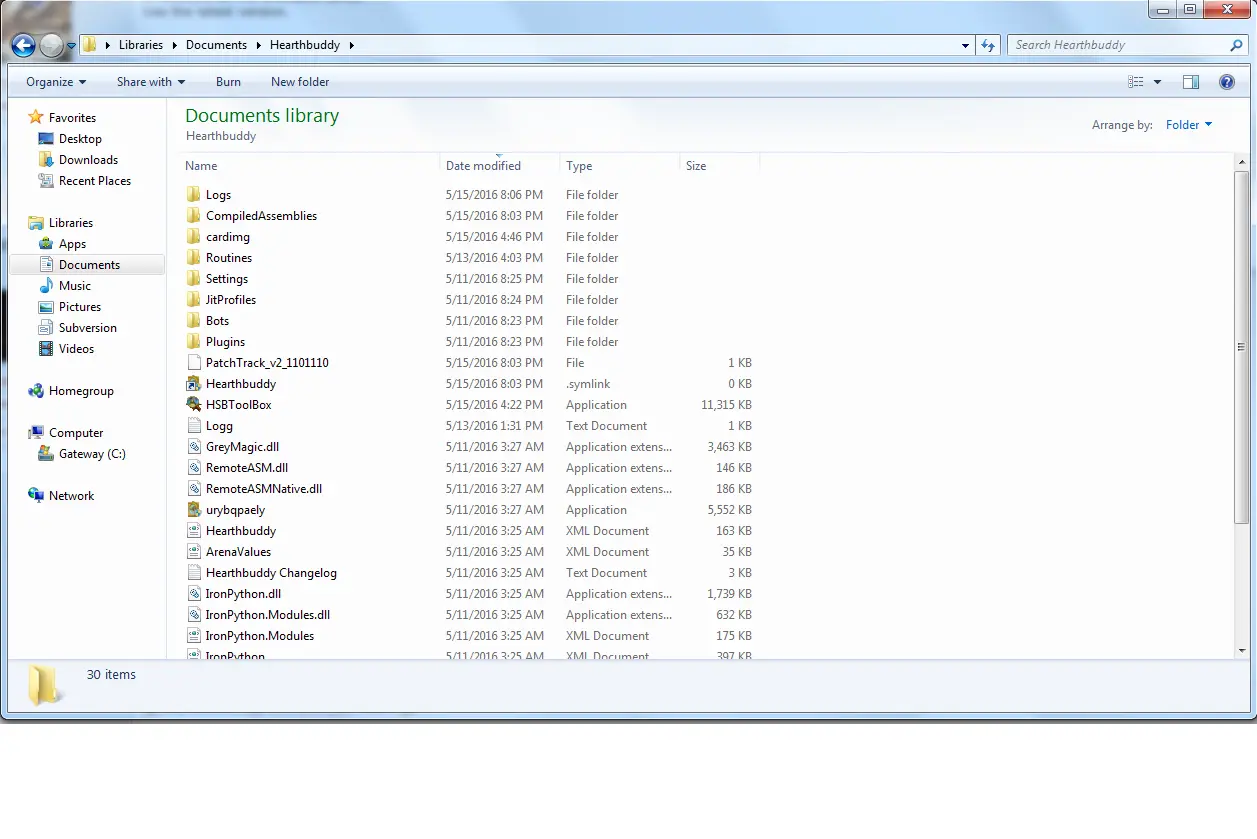The width and height of the screenshot is (1257, 839).
Task: Open Favorites in the navigation pane
Action: pos(72,117)
